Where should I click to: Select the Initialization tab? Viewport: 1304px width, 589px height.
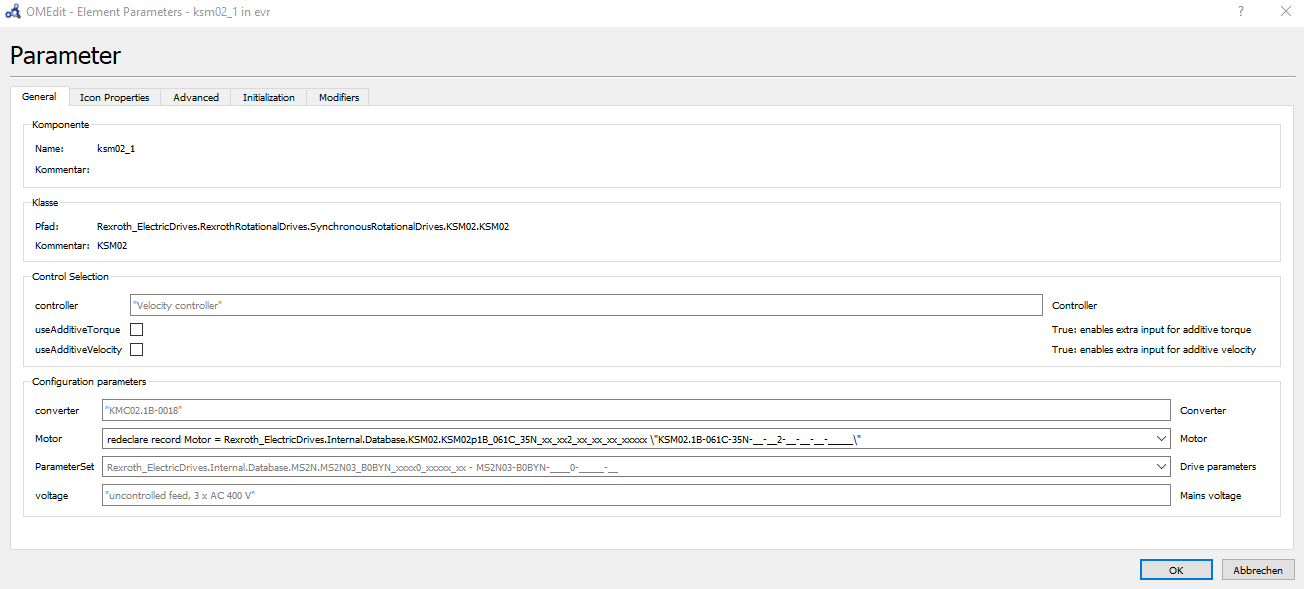click(267, 97)
